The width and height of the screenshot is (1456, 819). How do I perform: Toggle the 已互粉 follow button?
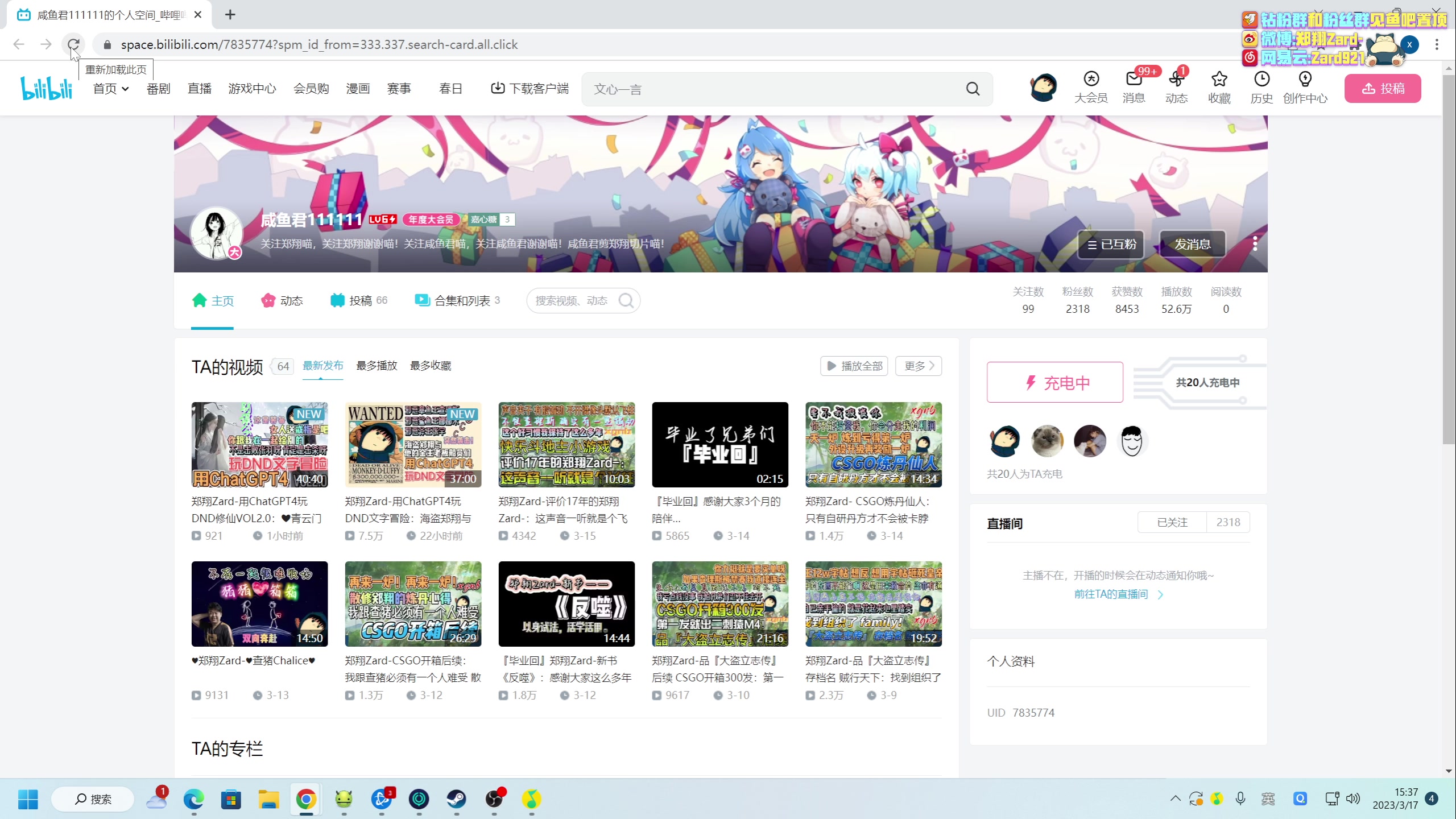[1111, 245]
